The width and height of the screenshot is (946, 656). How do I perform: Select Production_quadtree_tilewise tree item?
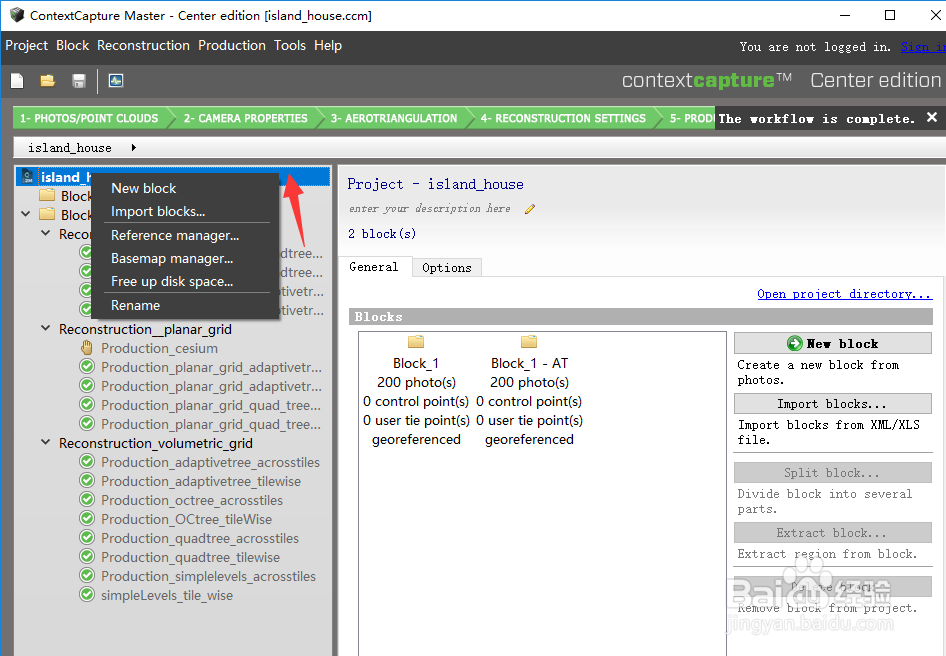[190, 558]
